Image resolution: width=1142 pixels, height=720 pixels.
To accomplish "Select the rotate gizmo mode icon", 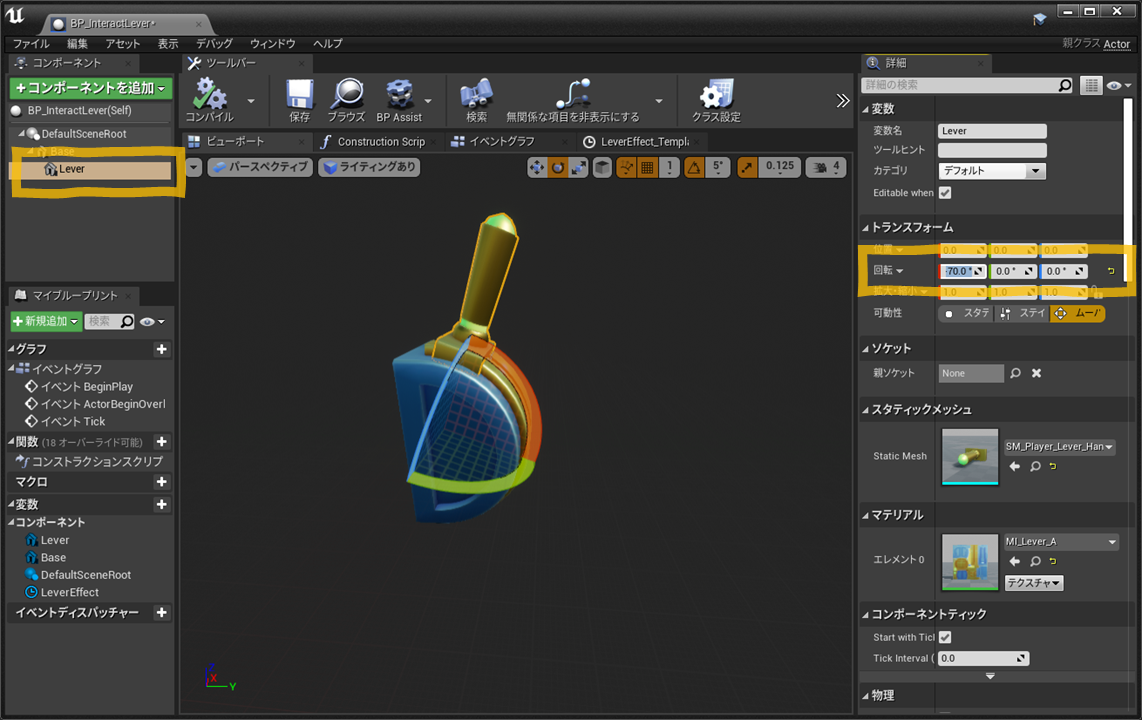I will coord(558,167).
